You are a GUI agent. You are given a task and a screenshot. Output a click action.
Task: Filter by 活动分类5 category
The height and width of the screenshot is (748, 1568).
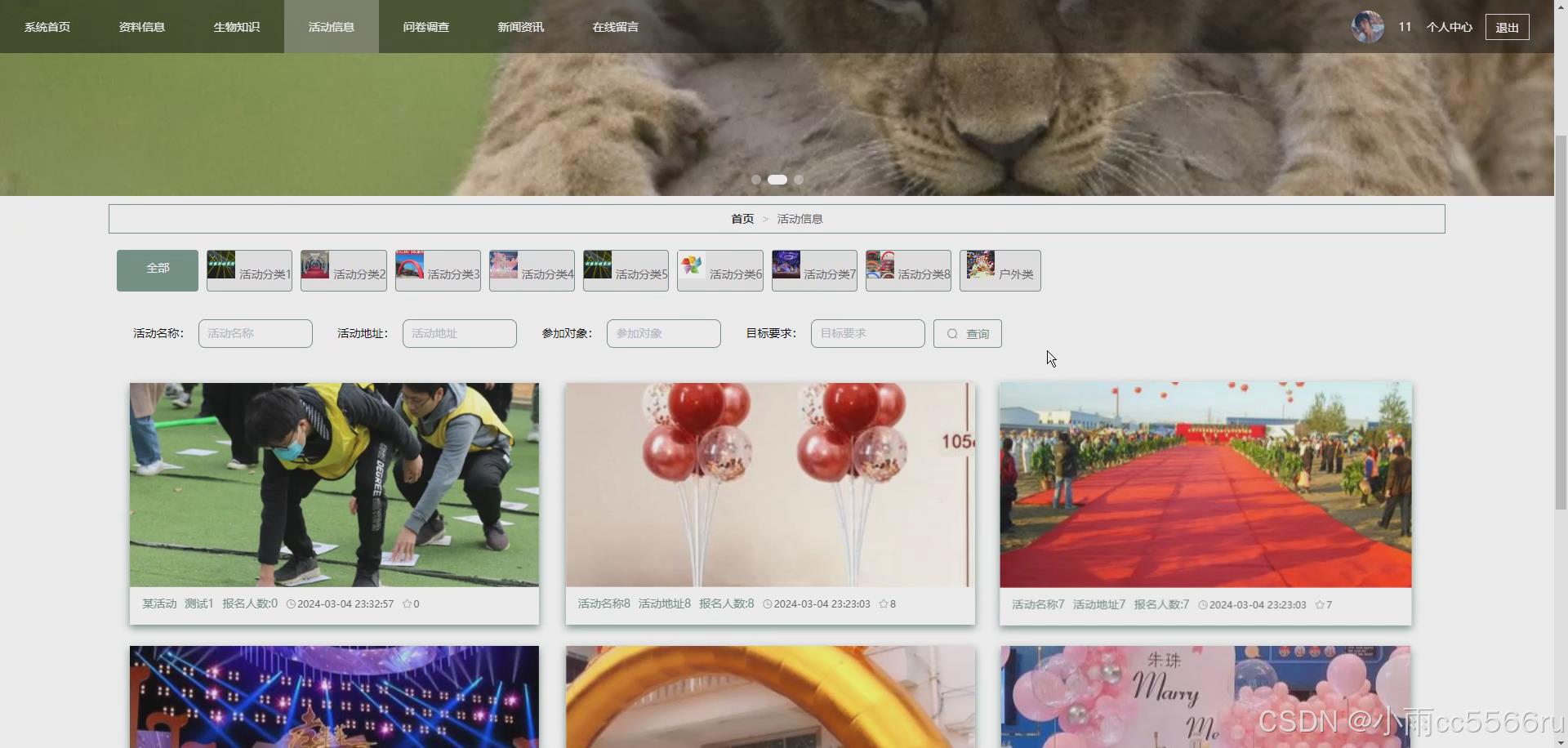click(626, 270)
